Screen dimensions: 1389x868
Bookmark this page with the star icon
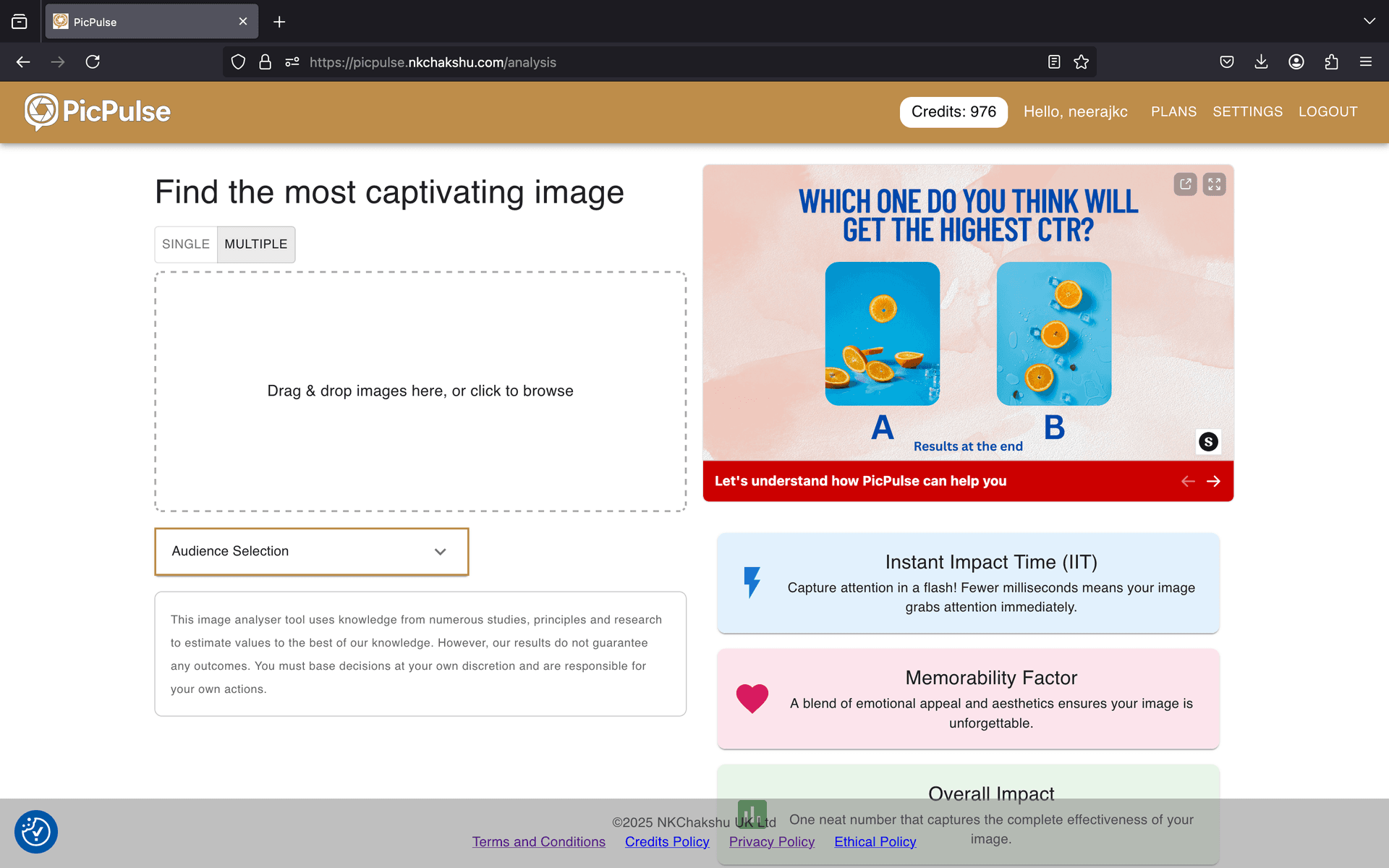point(1082,62)
